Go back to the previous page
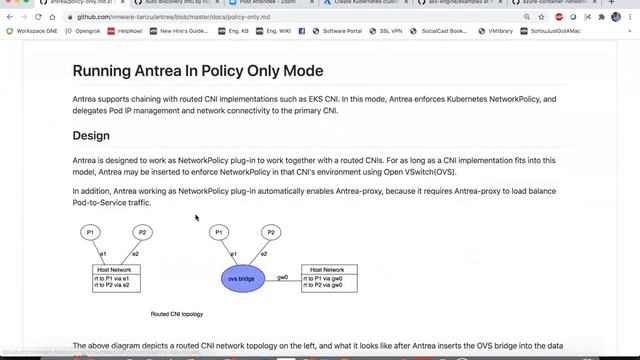Screen dimensions: 640x360 tap(10, 17)
